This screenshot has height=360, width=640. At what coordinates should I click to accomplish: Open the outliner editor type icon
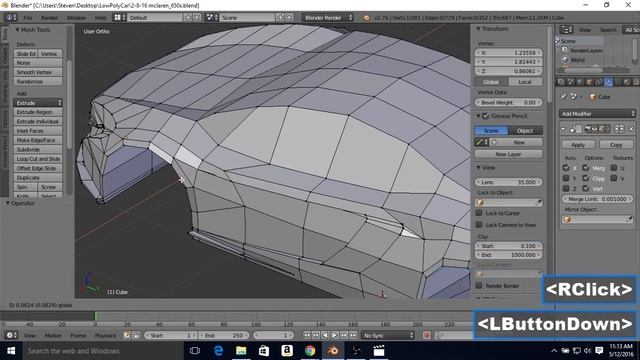(x=567, y=29)
